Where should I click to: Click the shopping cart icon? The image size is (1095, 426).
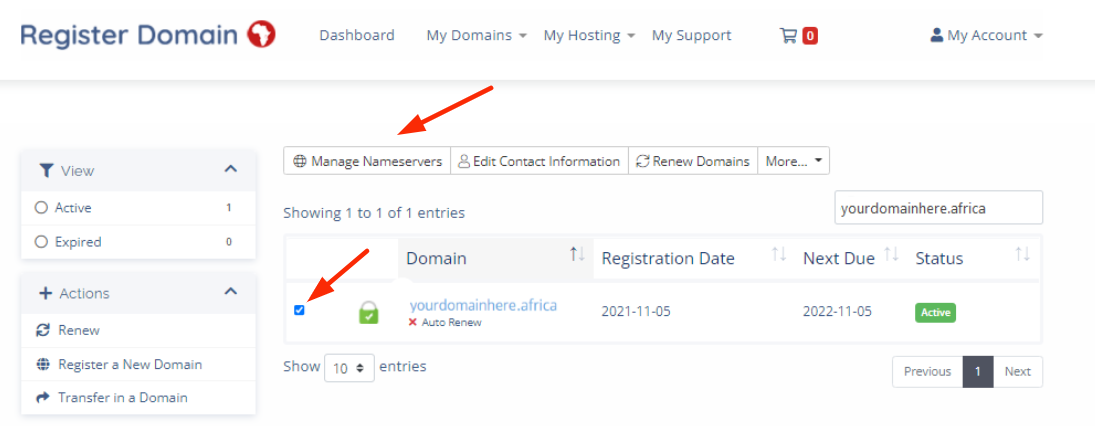click(788, 35)
